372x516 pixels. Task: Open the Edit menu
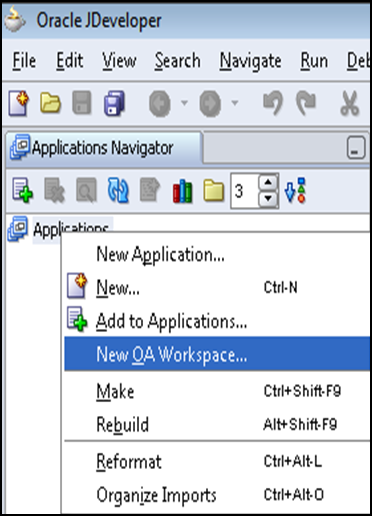(x=69, y=61)
